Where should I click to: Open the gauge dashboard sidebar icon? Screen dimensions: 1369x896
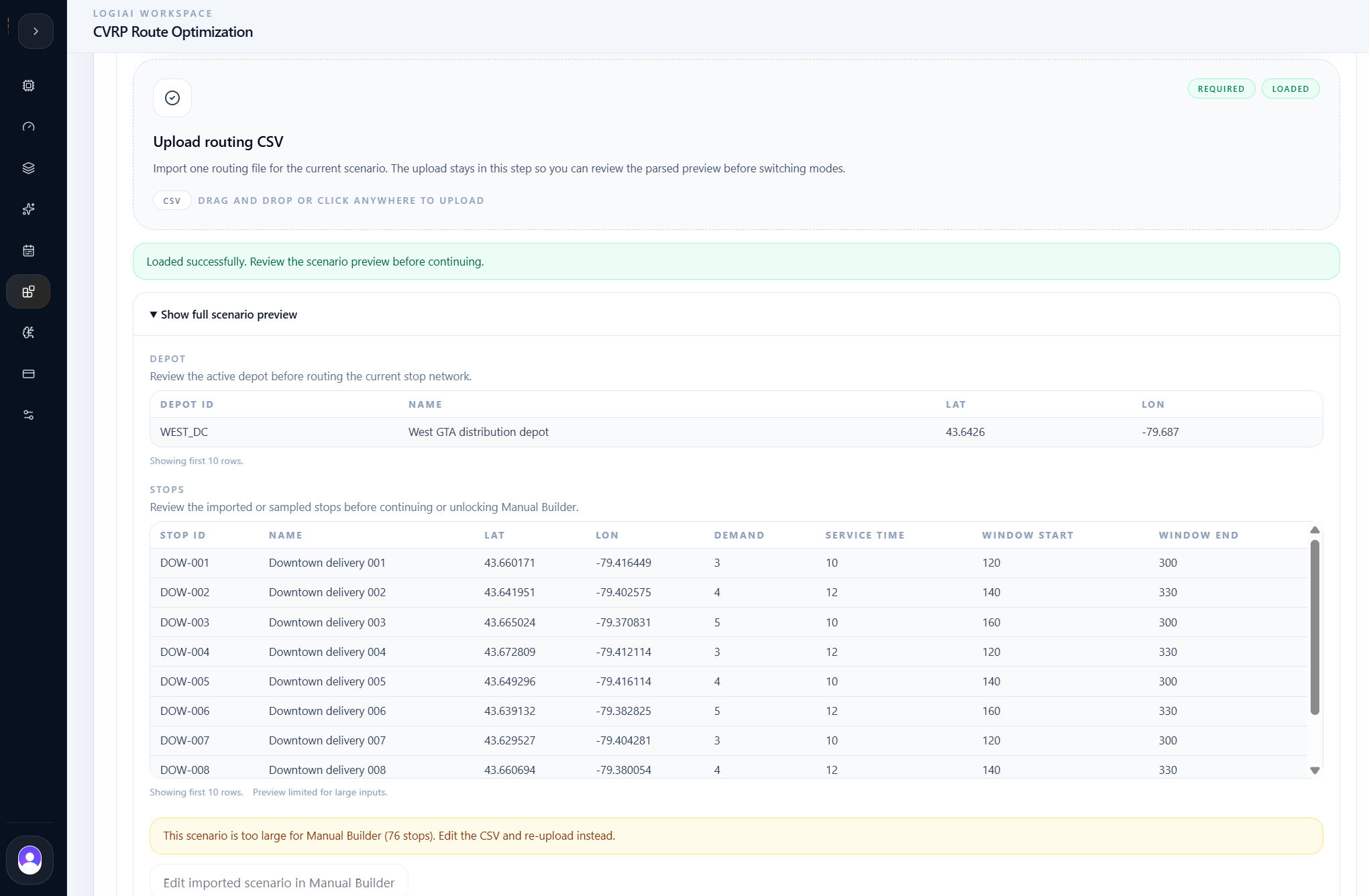pyautogui.click(x=28, y=127)
